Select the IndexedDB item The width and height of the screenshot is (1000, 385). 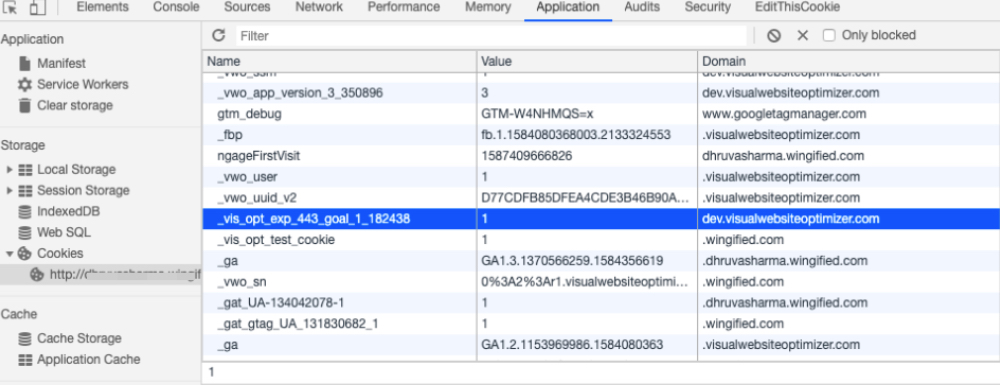68,211
